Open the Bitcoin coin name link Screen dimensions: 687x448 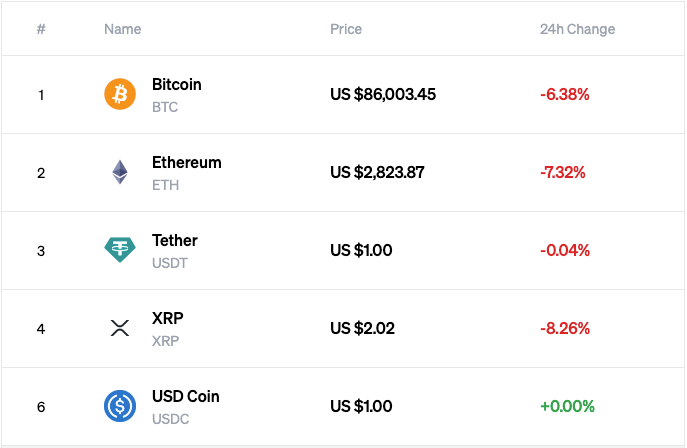click(176, 85)
